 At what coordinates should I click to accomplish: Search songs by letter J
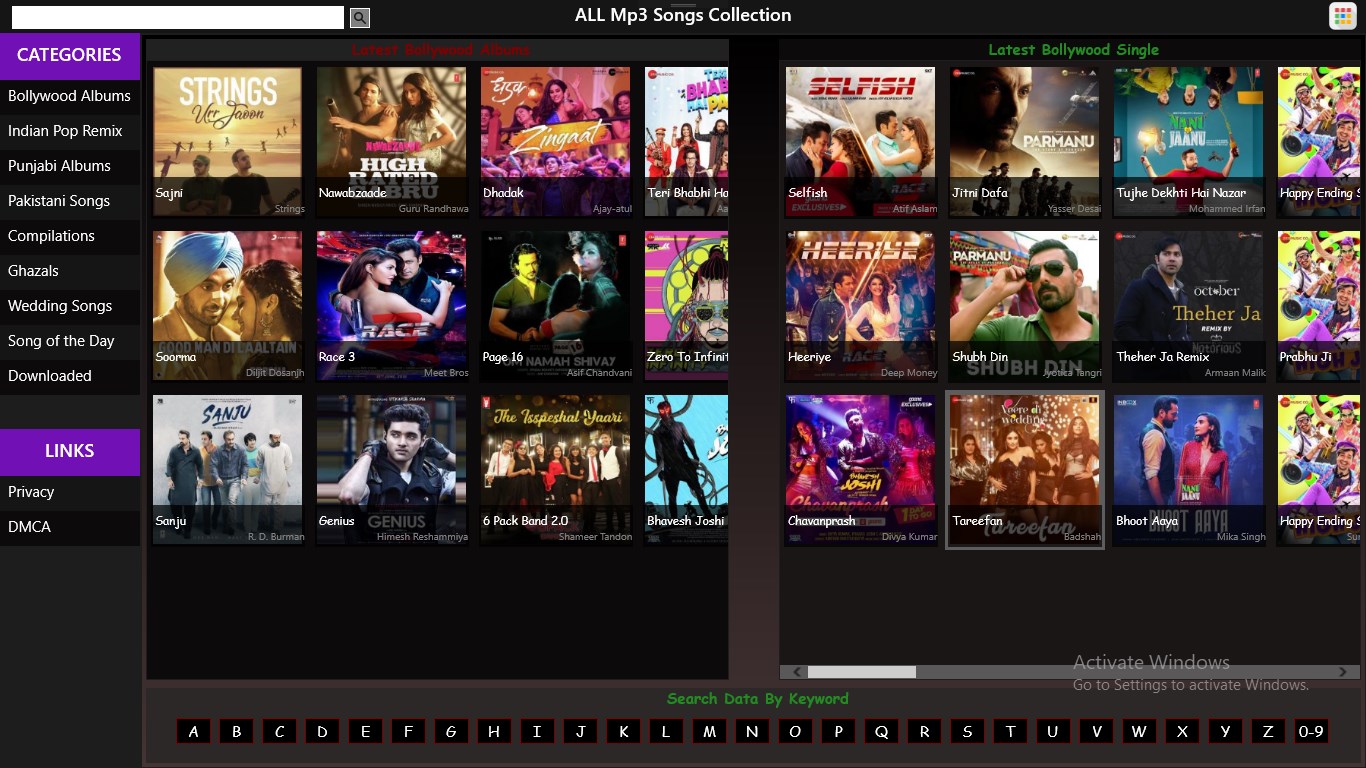click(x=580, y=732)
